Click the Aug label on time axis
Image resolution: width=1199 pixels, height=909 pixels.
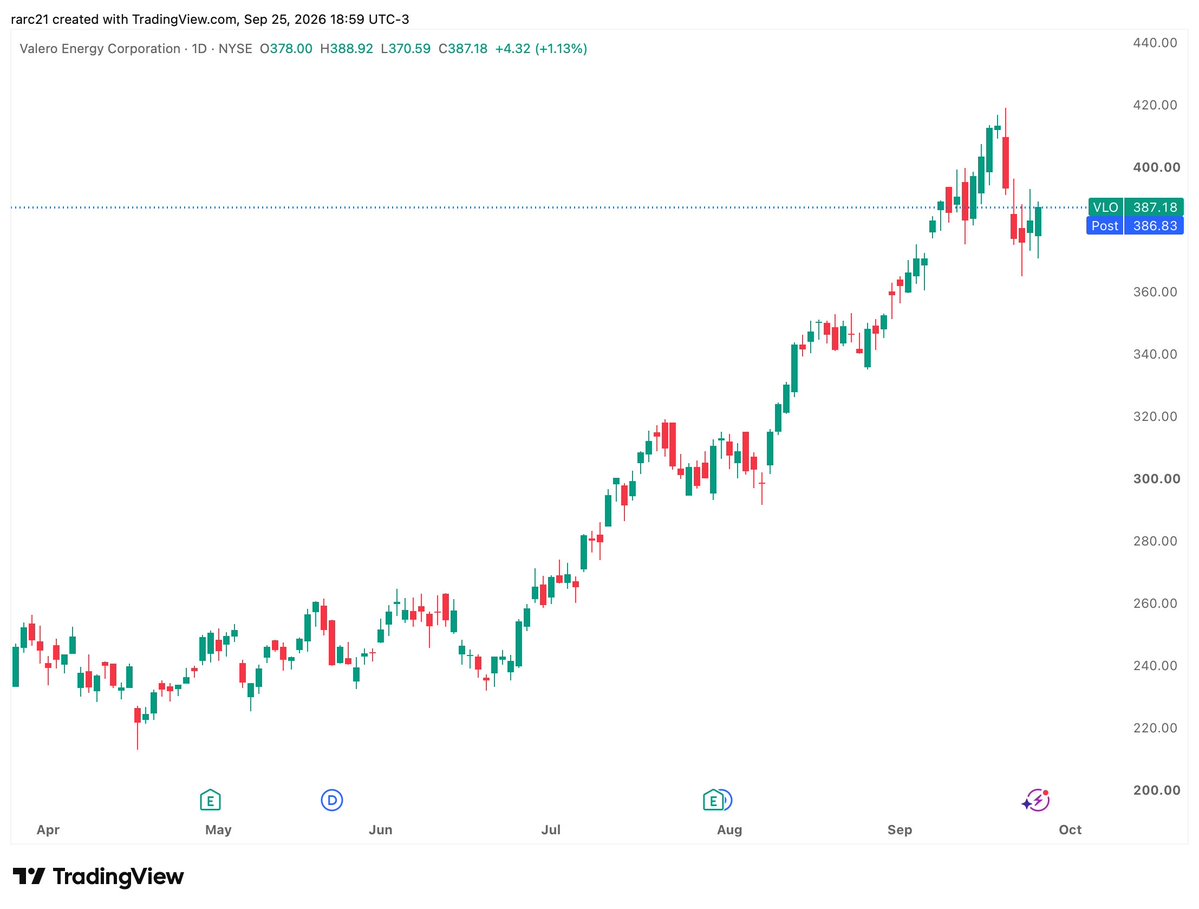click(729, 830)
